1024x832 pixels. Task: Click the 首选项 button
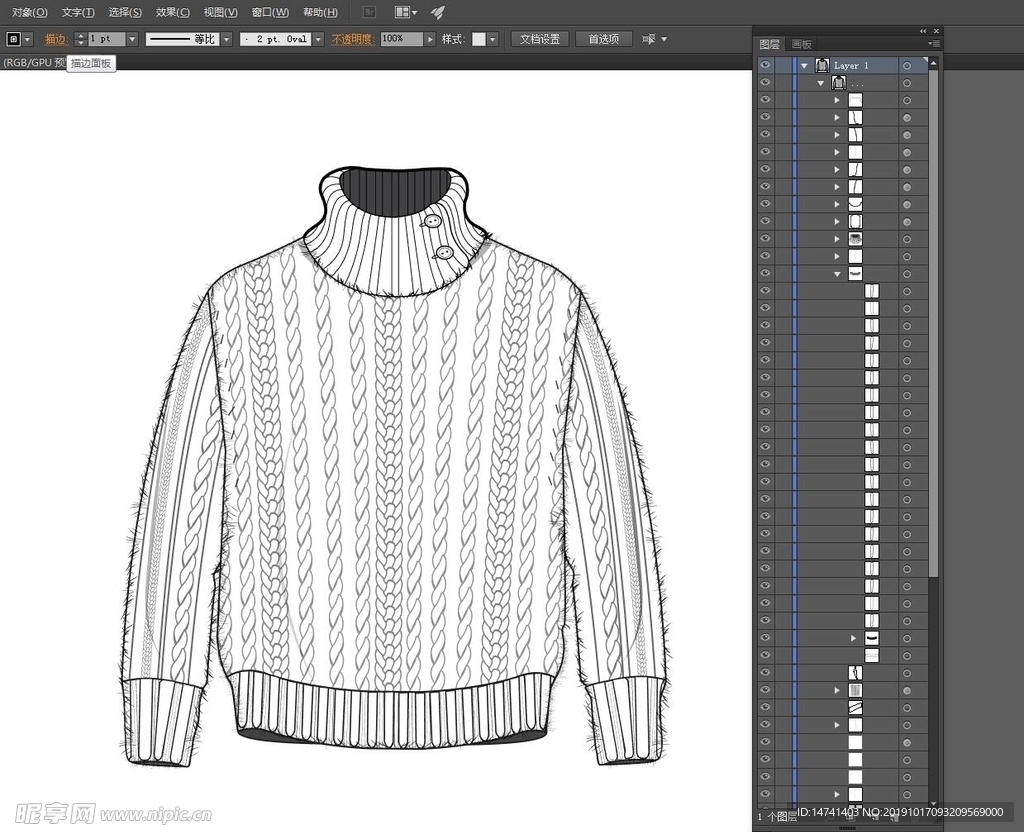(603, 39)
